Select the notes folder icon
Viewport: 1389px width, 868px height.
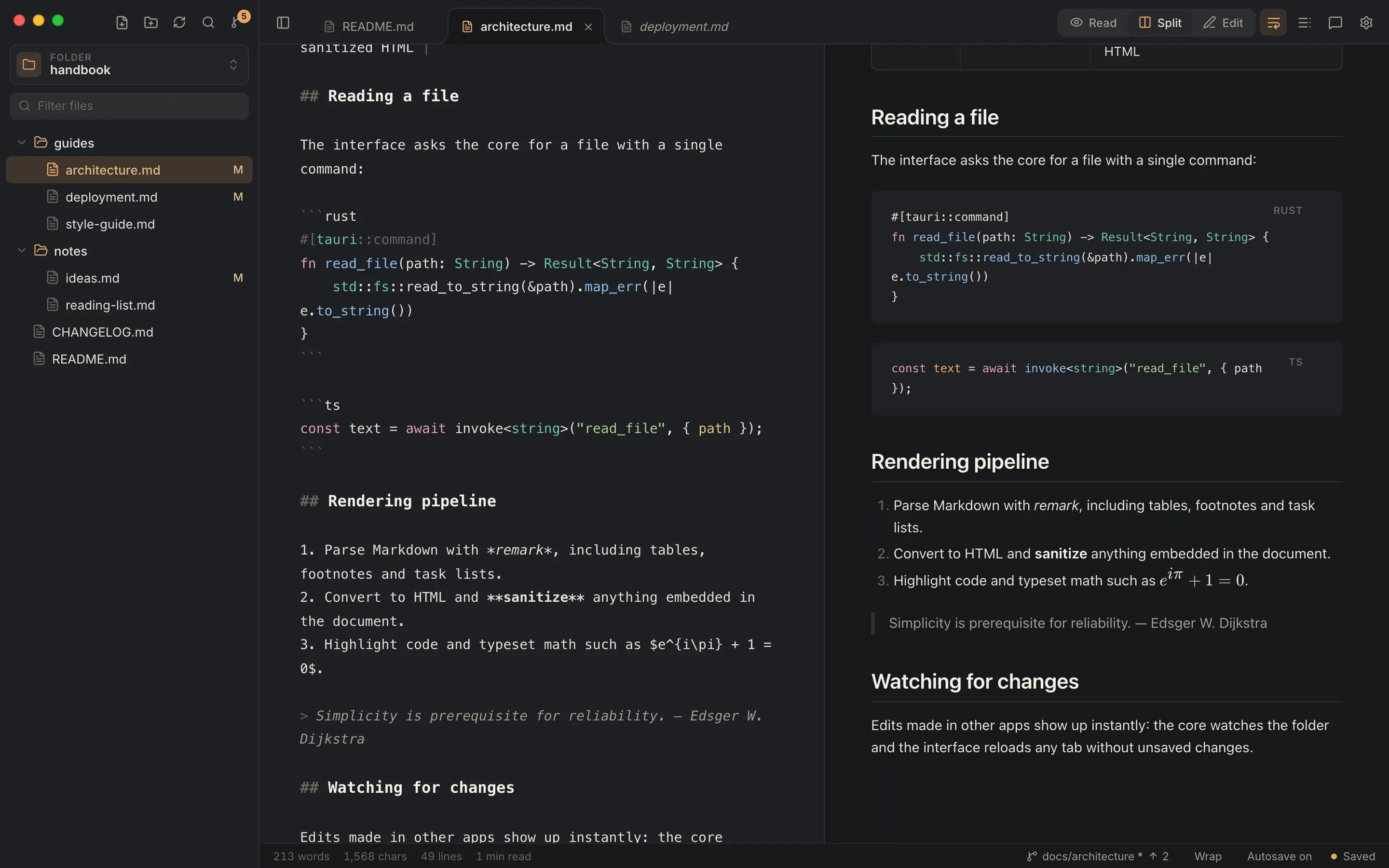[x=41, y=250]
